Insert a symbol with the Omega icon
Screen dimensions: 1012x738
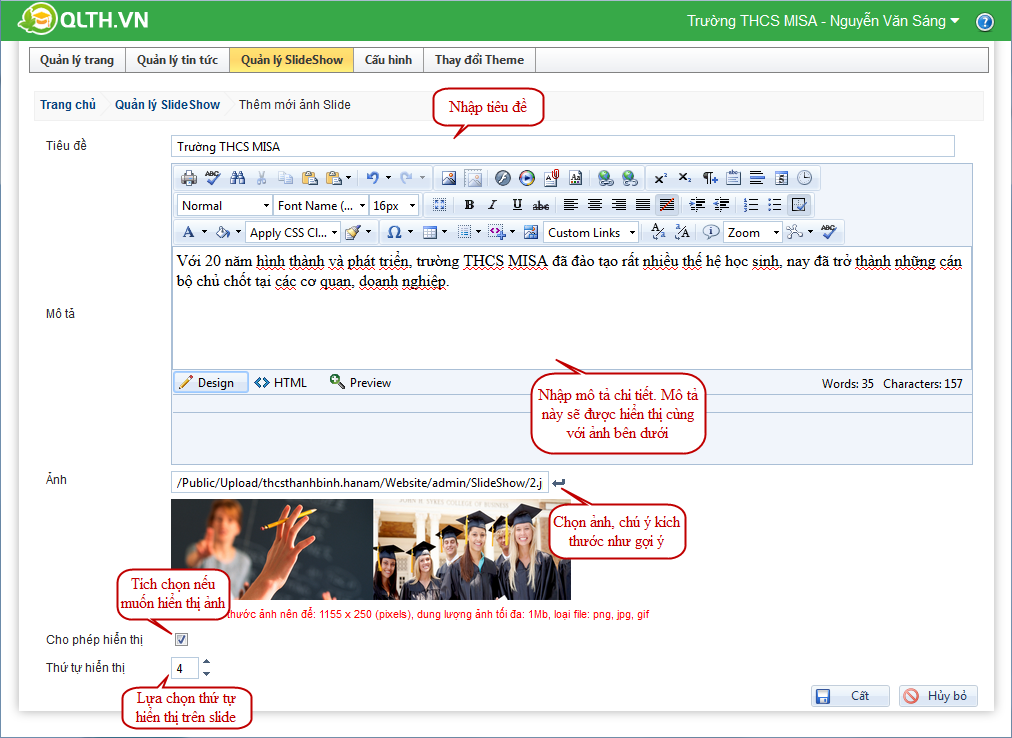(x=393, y=232)
